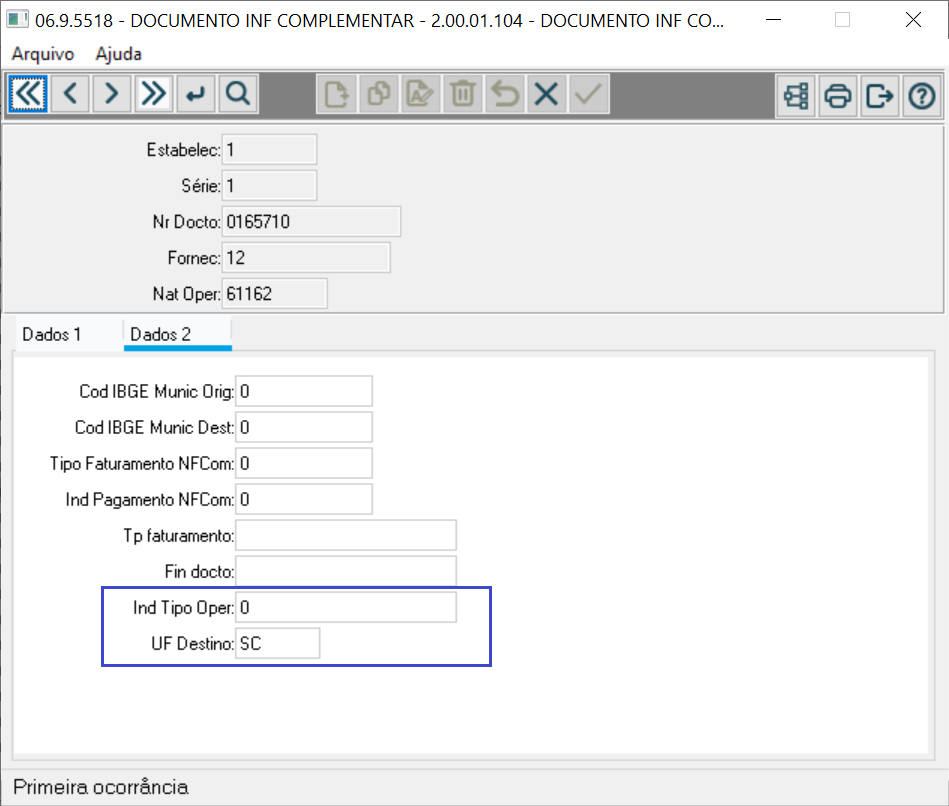Print the document with printer icon
The image size is (949, 806).
tap(838, 96)
